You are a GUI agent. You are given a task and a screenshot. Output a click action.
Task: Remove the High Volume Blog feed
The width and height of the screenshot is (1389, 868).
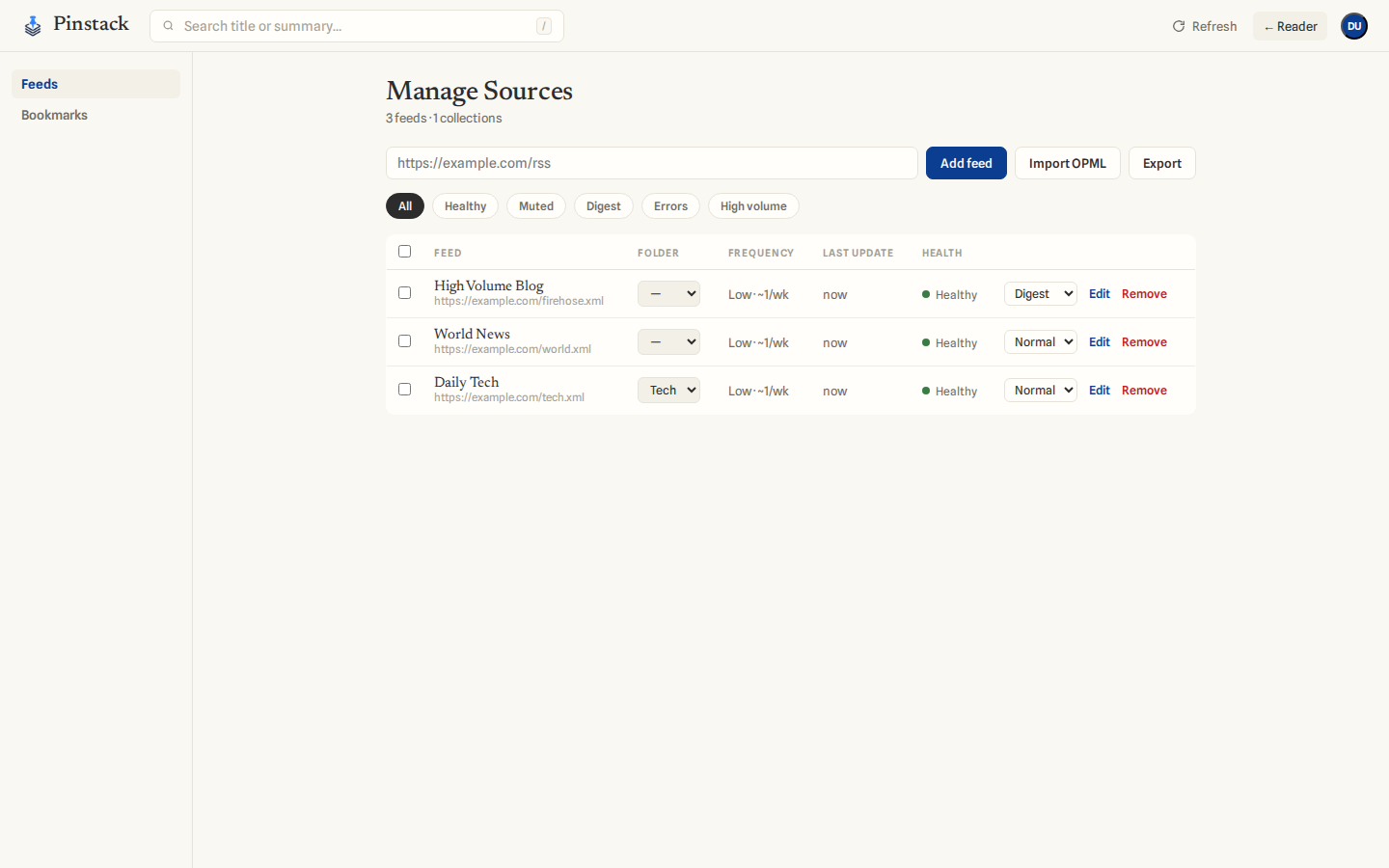[1144, 293]
